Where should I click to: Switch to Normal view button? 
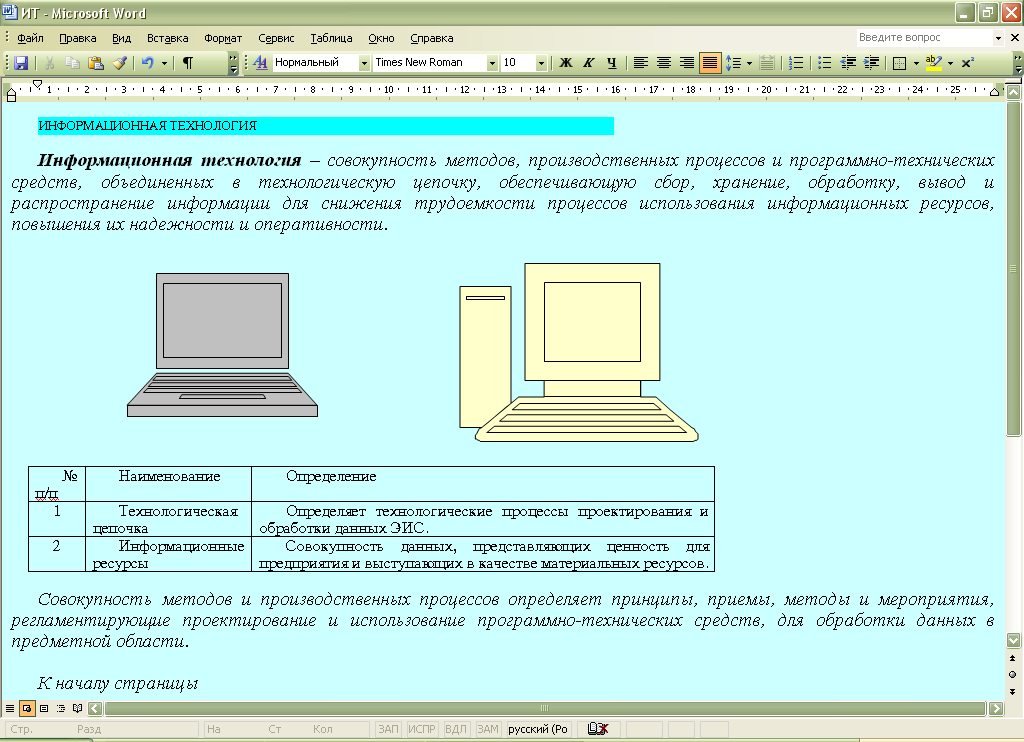coord(10,708)
